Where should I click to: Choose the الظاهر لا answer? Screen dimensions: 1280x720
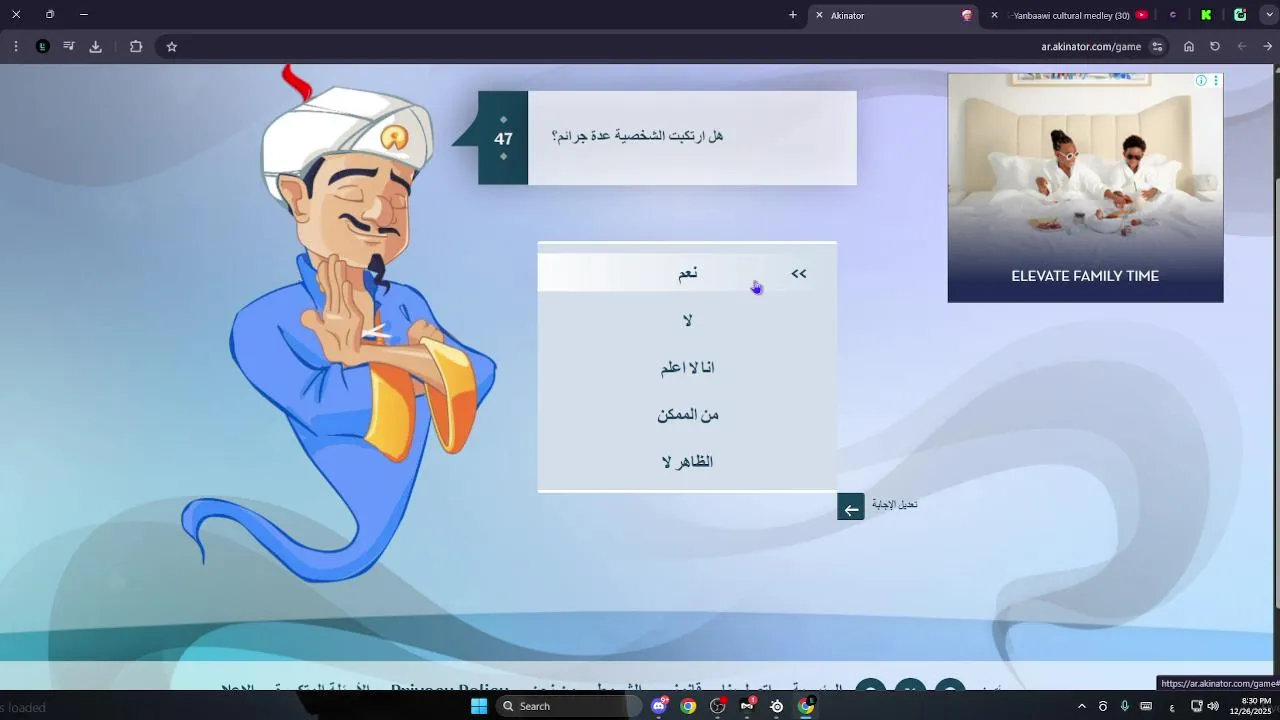pyautogui.click(x=687, y=461)
